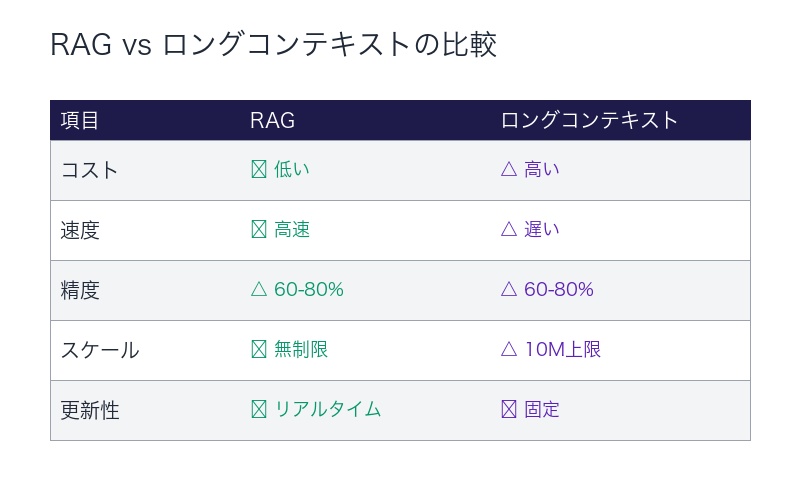
Task: Select the box icon next to 無制限
Action: coord(259,350)
